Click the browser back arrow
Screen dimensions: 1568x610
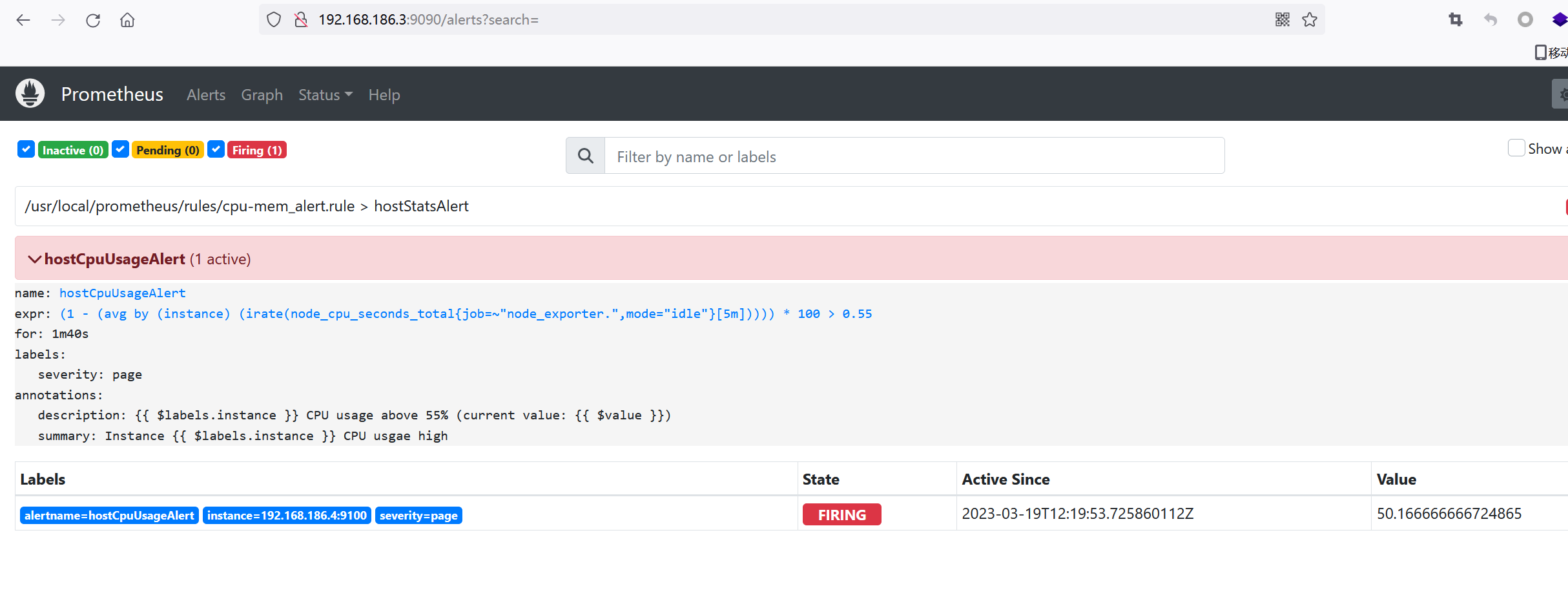(23, 20)
